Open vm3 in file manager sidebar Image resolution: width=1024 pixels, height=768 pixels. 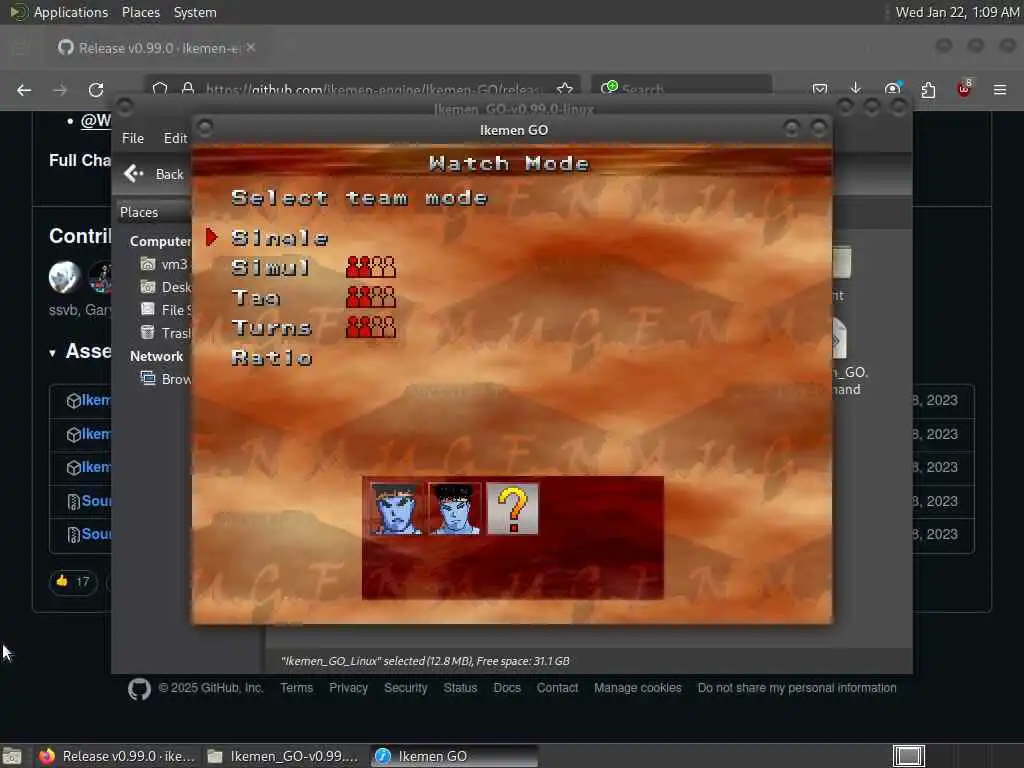coord(165,264)
